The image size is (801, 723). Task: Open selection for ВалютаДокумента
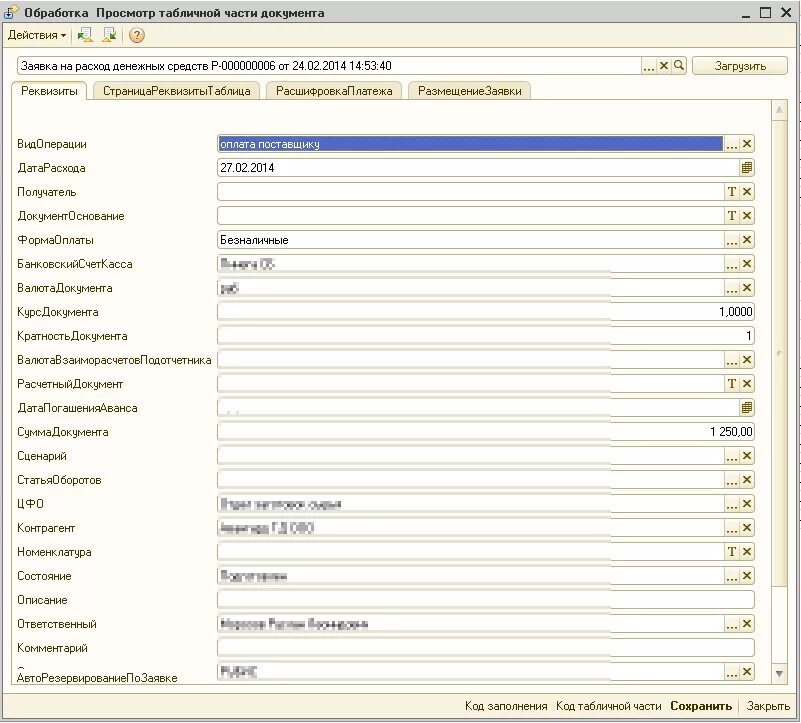(732, 288)
